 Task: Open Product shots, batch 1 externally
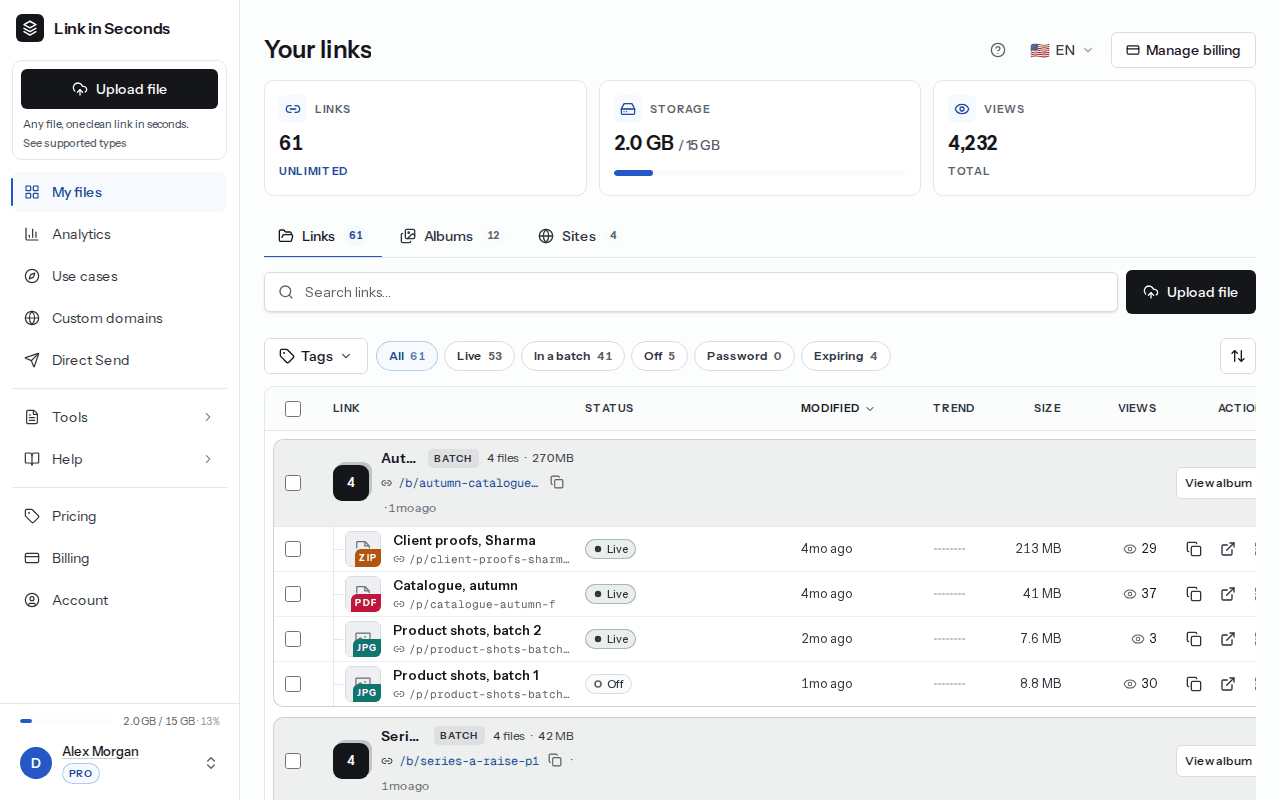(1228, 684)
